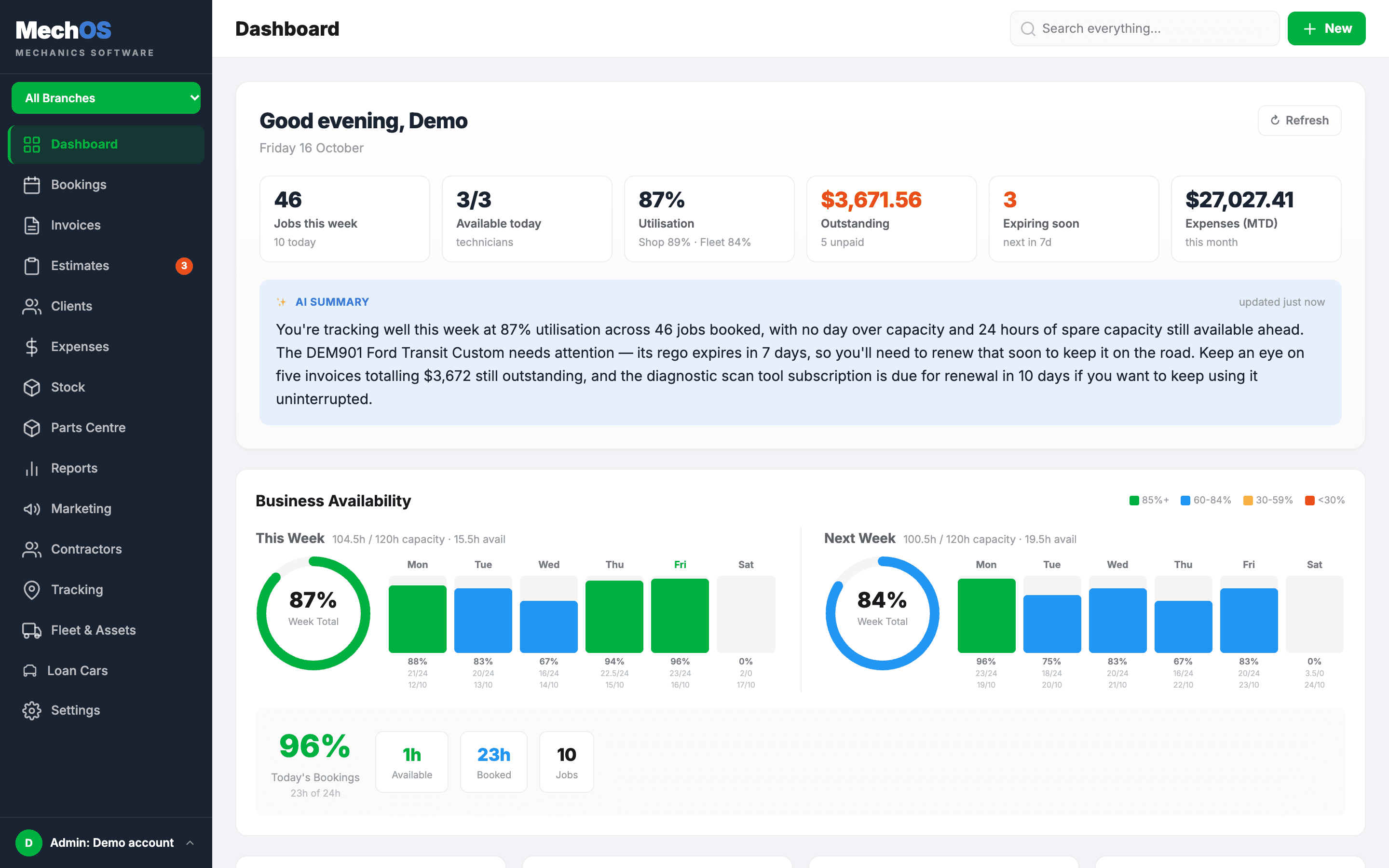Click the search magnifier icon
The width and height of the screenshot is (1389, 868).
pyautogui.click(x=1028, y=29)
